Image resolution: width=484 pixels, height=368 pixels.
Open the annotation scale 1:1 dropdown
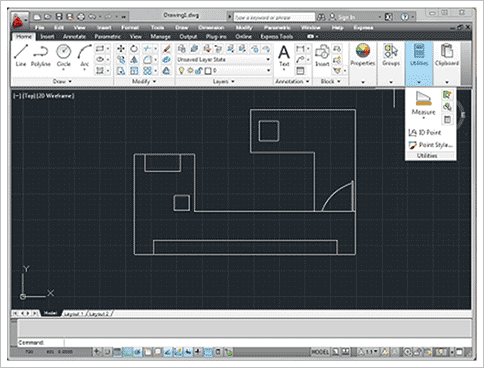[372, 352]
